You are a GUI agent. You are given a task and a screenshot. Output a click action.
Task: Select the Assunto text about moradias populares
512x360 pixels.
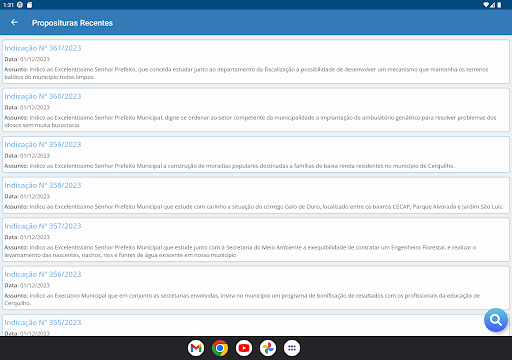(230, 166)
